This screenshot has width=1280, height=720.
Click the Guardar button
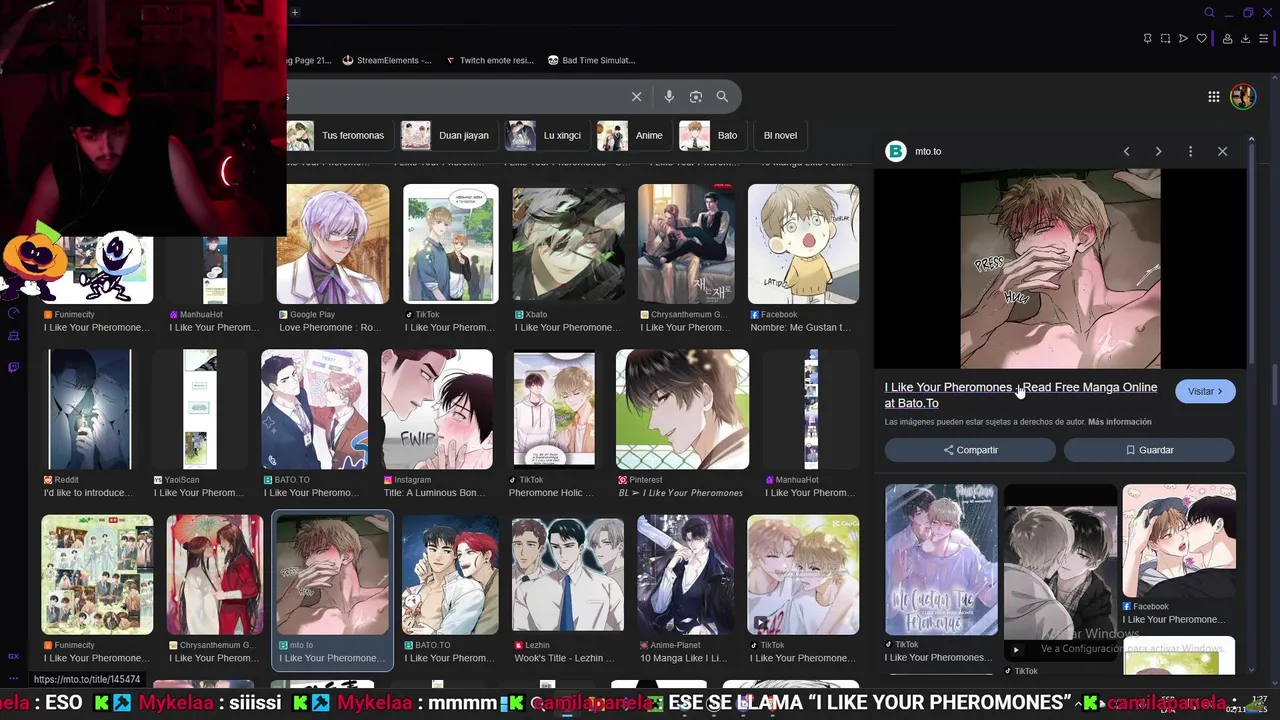(1149, 450)
